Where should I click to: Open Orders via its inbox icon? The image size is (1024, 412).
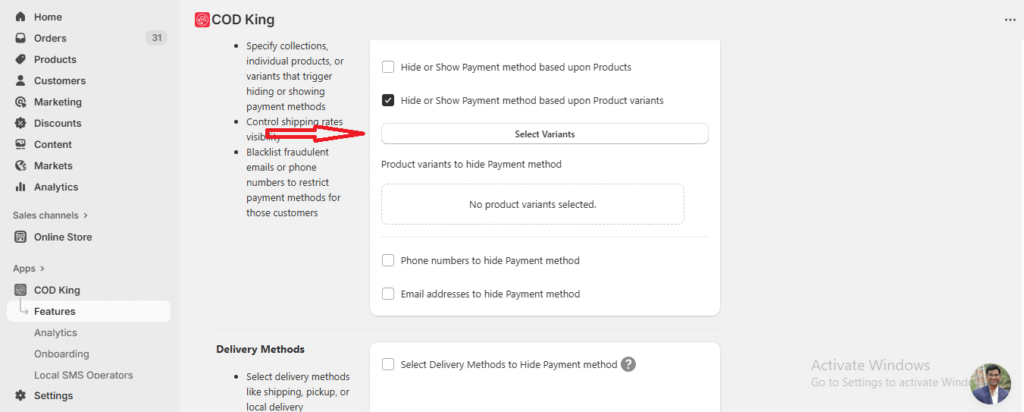[x=20, y=38]
